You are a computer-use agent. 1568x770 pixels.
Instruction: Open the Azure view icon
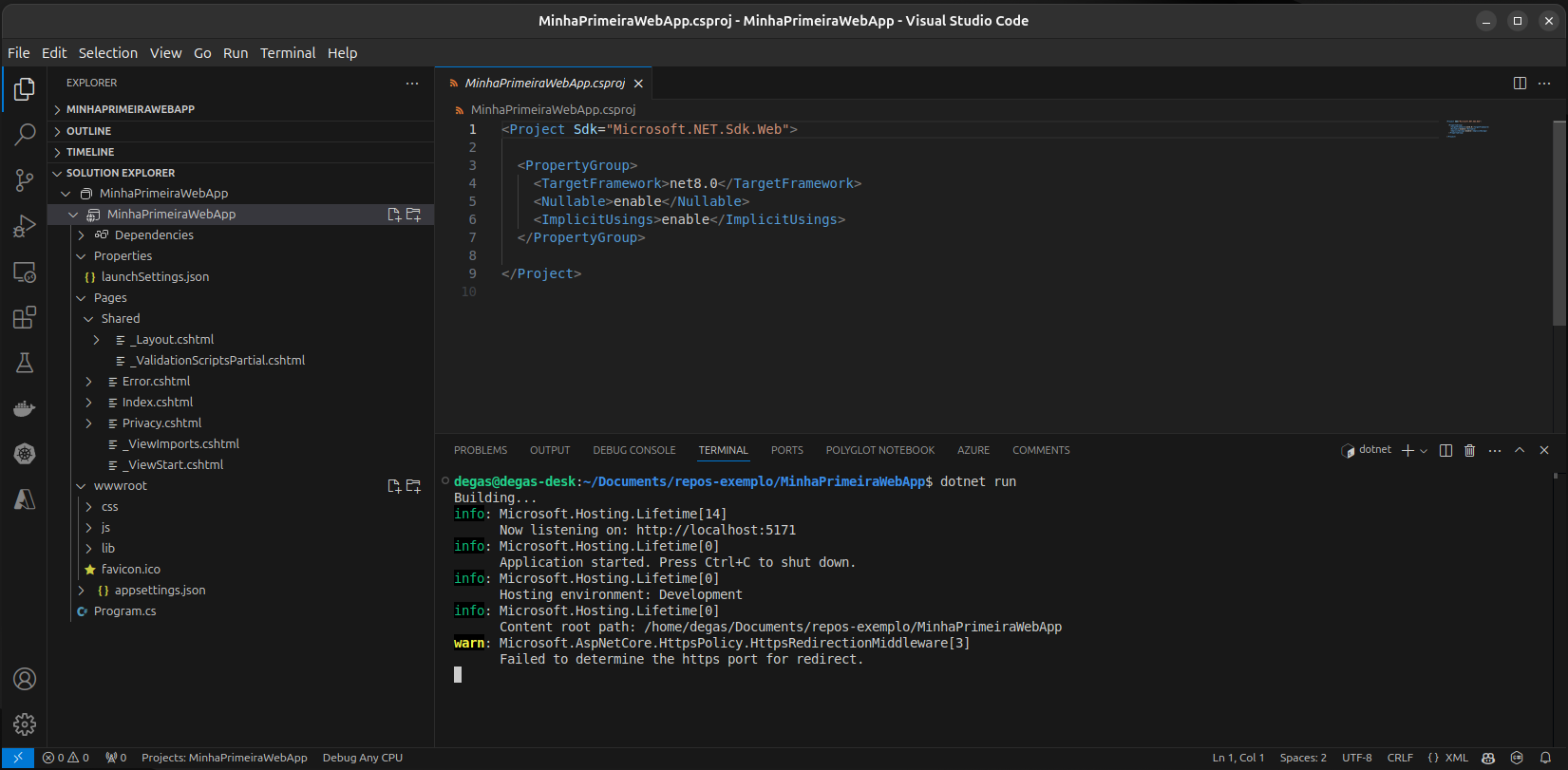[x=25, y=499]
